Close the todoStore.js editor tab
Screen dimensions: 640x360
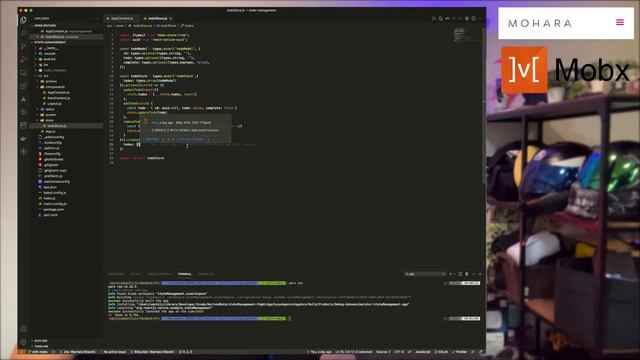tap(171, 18)
